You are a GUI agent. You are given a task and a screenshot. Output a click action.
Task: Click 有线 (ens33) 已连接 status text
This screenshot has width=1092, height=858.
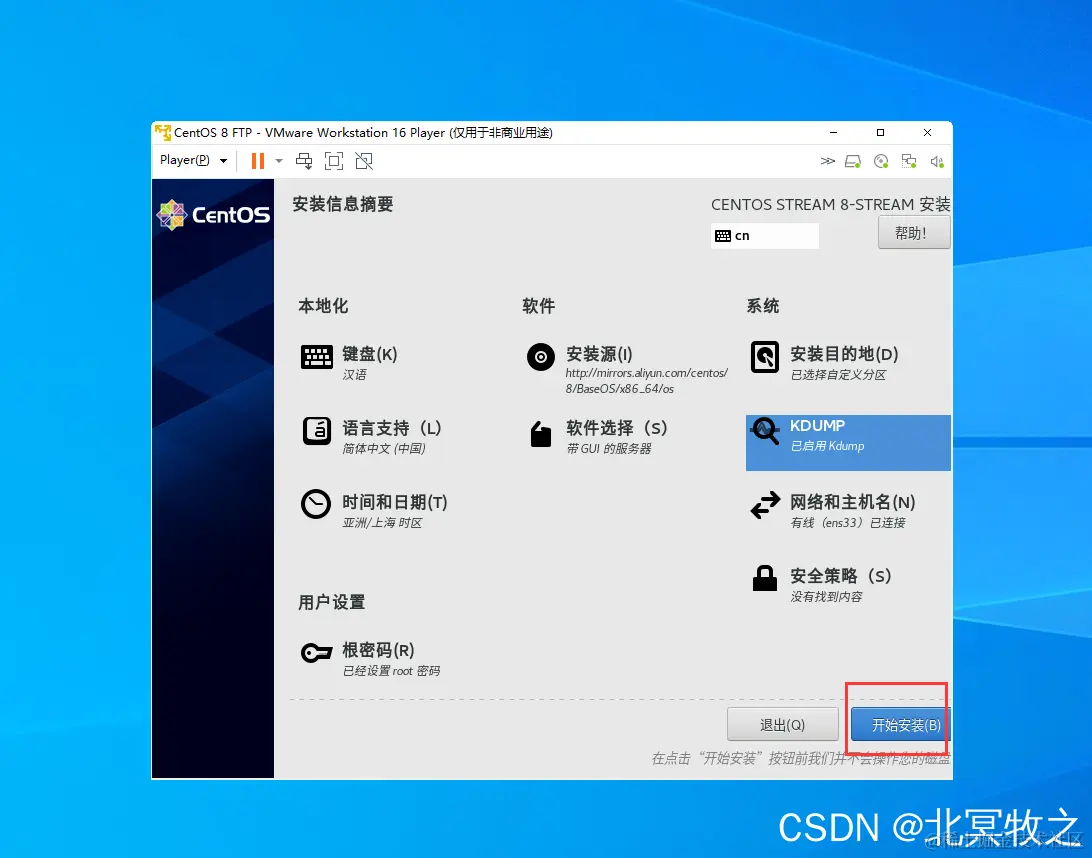coord(848,523)
